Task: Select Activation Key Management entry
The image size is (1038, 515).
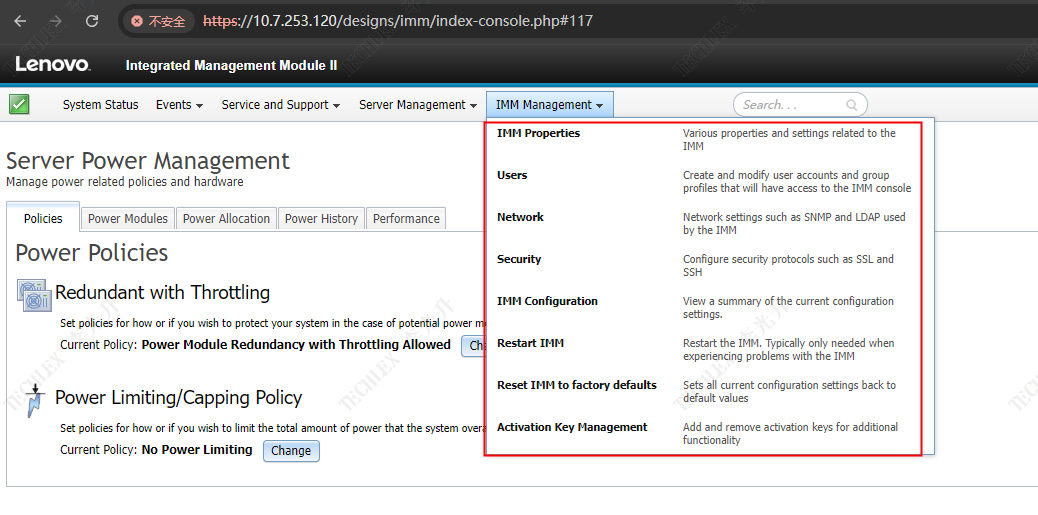Action: coord(572,427)
